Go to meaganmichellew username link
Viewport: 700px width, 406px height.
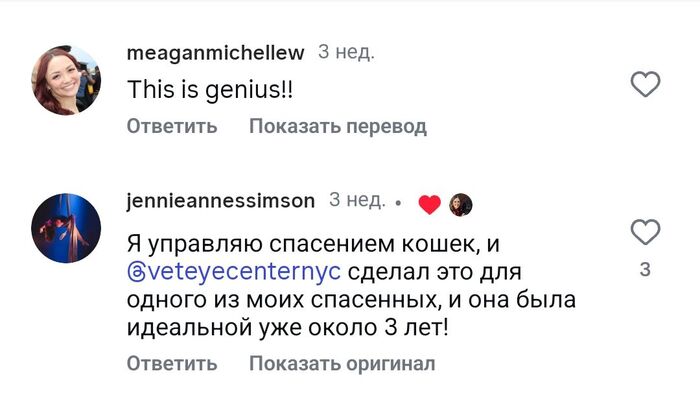tap(215, 51)
